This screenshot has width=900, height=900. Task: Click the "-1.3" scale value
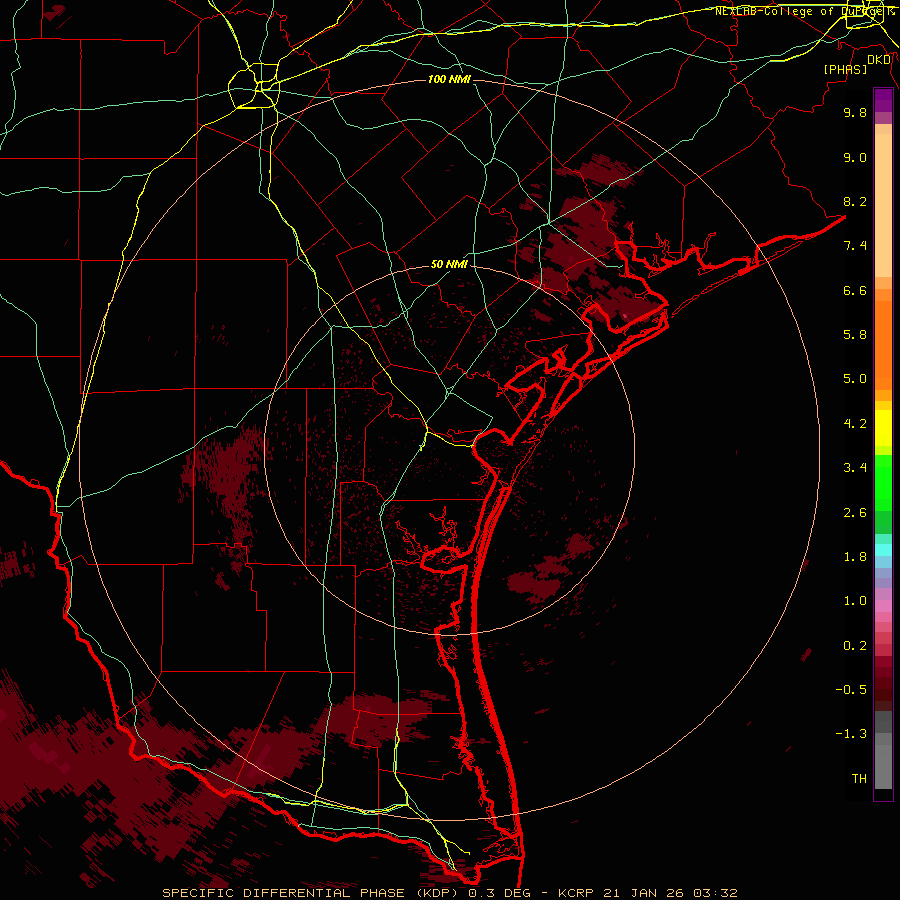click(x=851, y=734)
